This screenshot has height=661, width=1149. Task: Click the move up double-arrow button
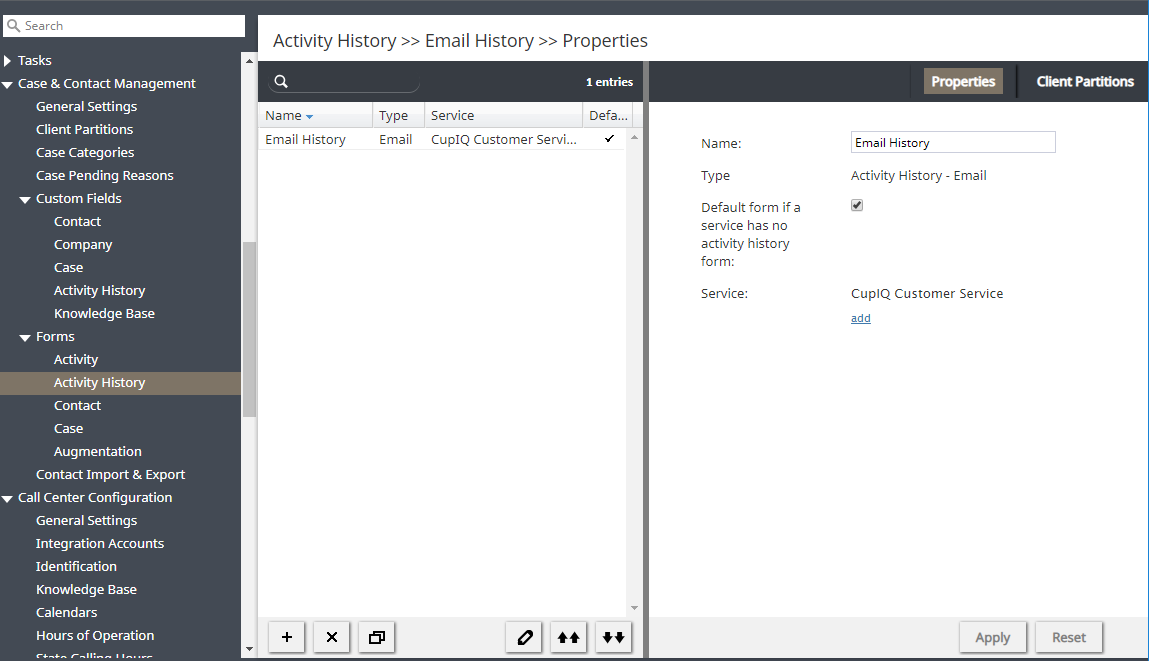pos(569,637)
